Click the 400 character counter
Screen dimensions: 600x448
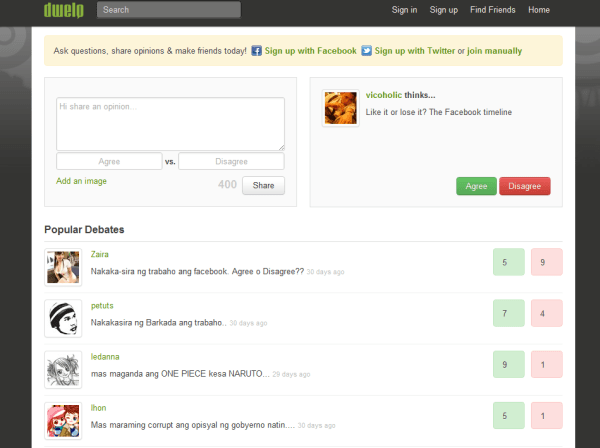tap(227, 185)
